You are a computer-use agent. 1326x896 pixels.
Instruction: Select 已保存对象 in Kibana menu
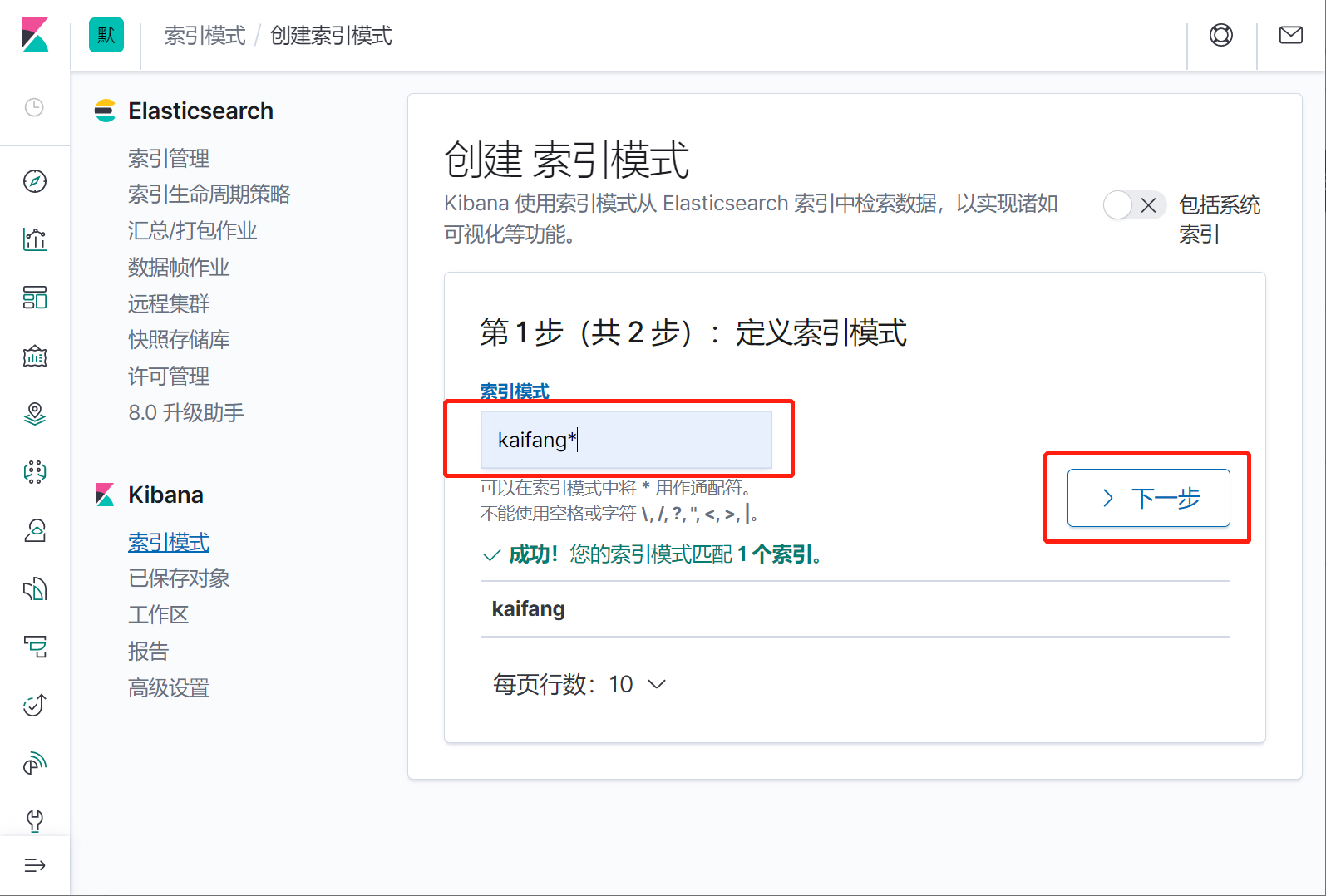[x=179, y=578]
